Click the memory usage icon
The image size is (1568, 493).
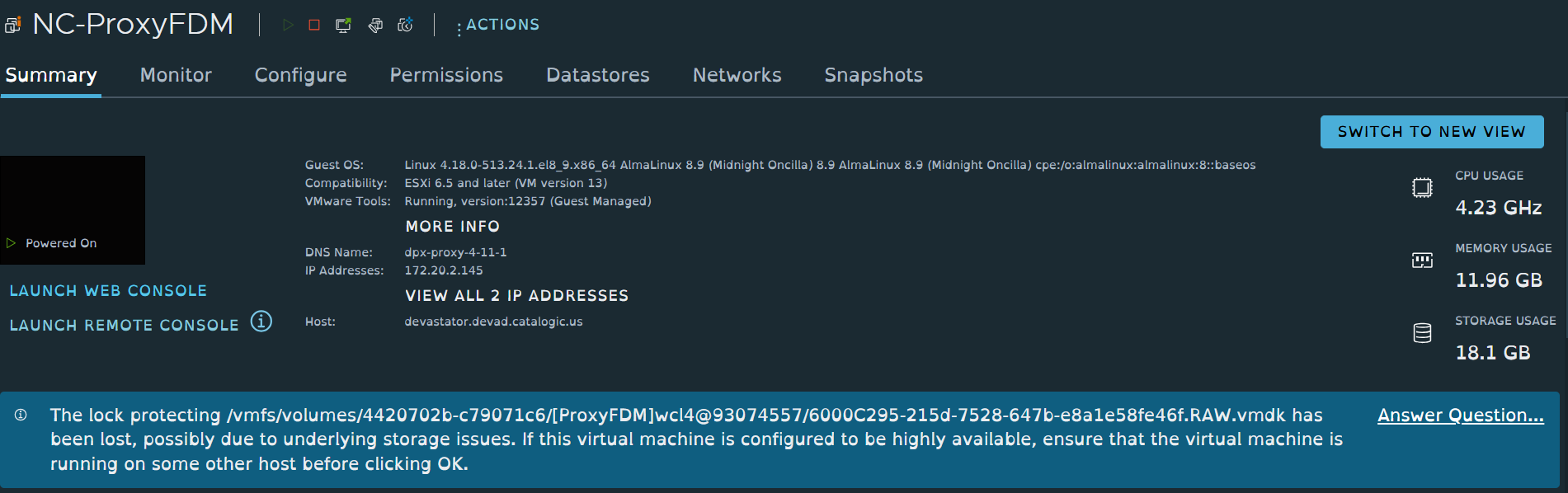[1422, 261]
